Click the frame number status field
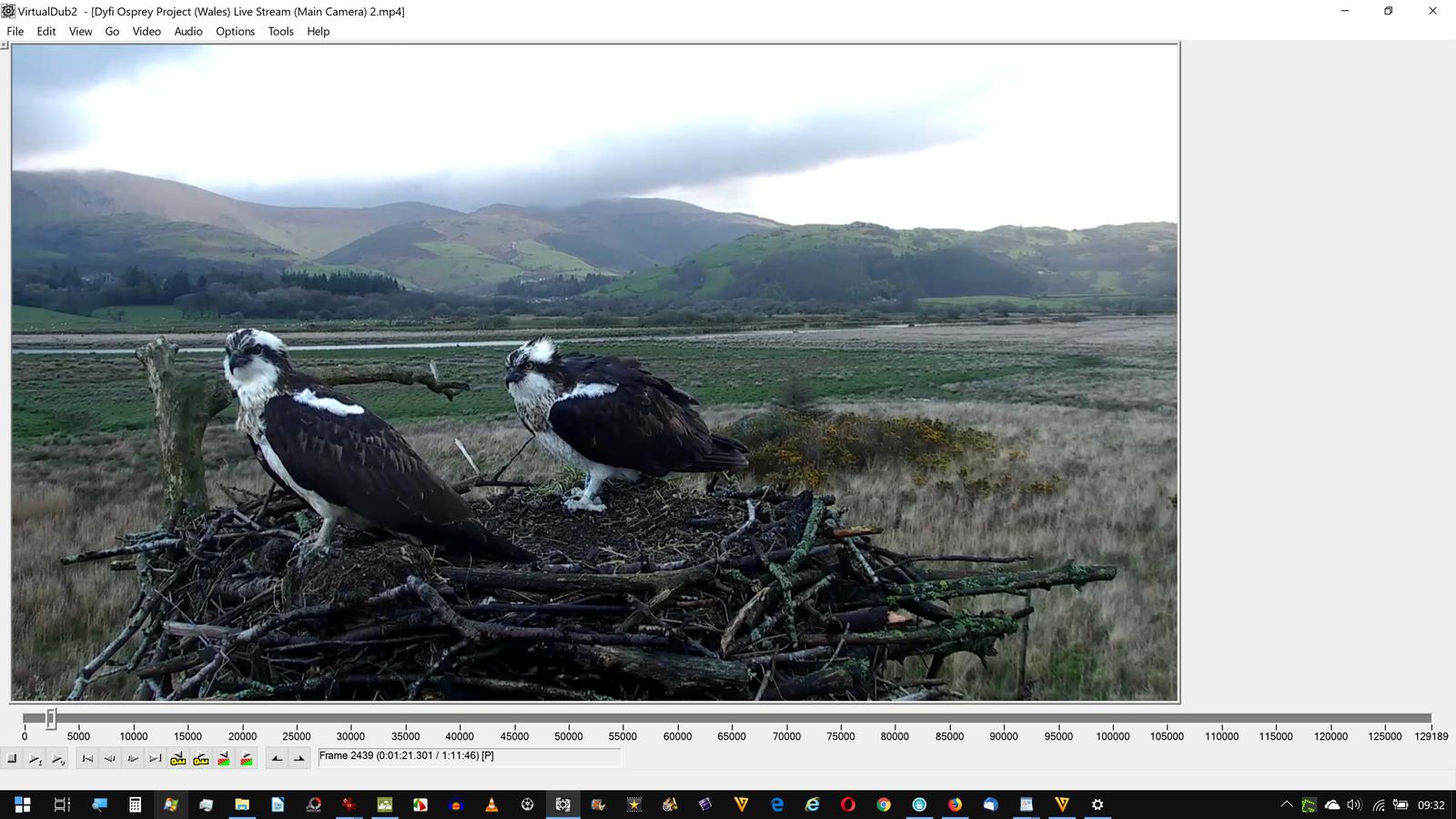The height and width of the screenshot is (819, 1456). 469,756
